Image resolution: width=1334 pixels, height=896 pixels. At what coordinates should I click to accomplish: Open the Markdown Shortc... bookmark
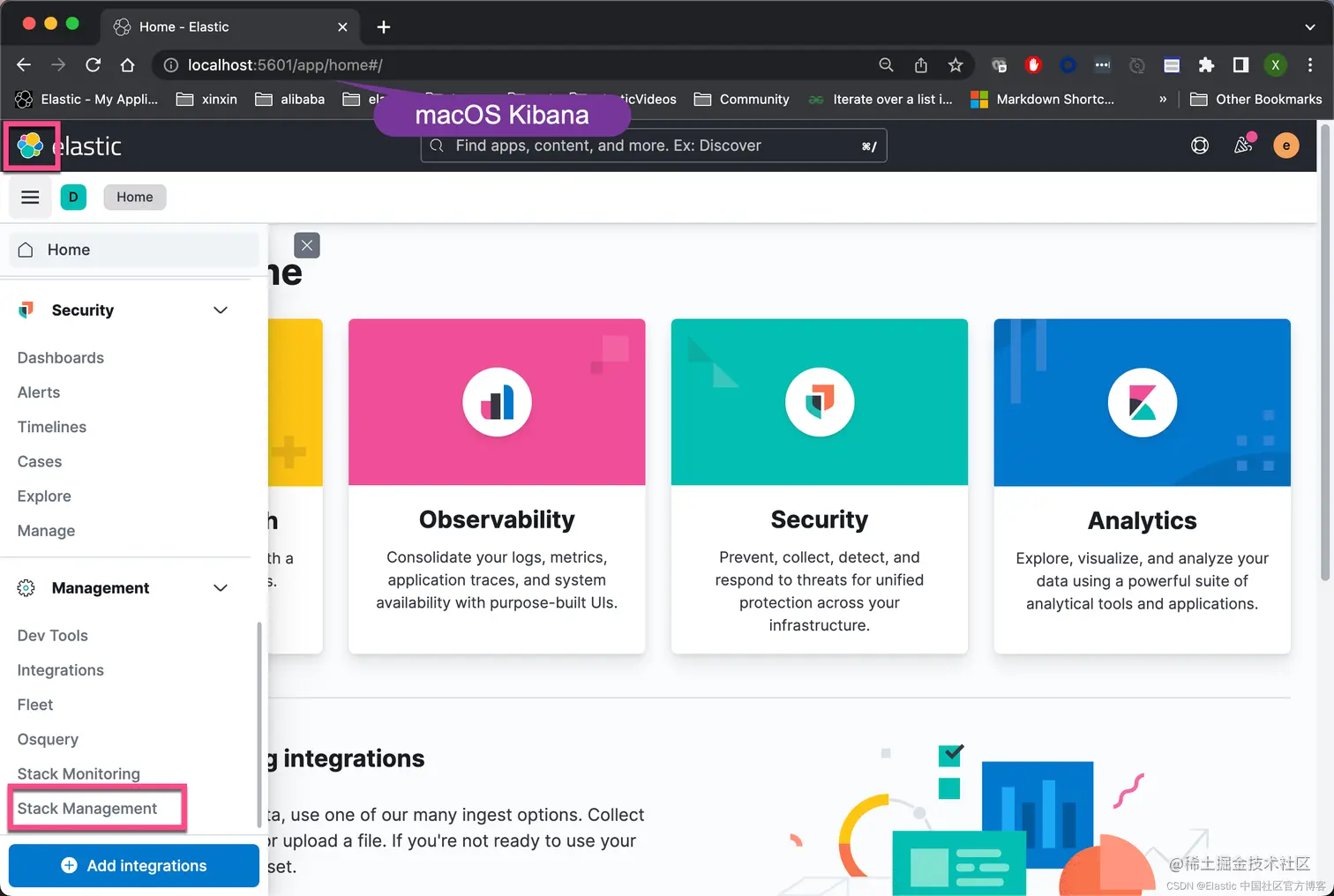point(1043,99)
